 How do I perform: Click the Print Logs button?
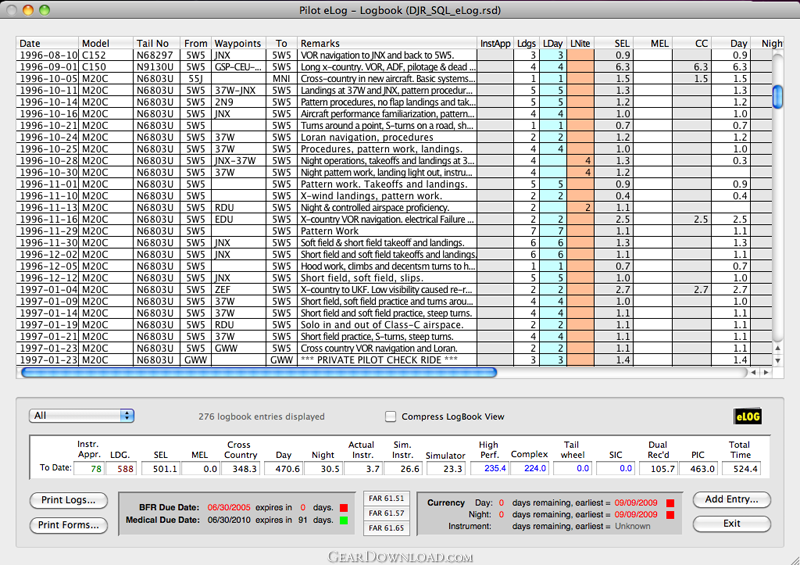[68, 500]
